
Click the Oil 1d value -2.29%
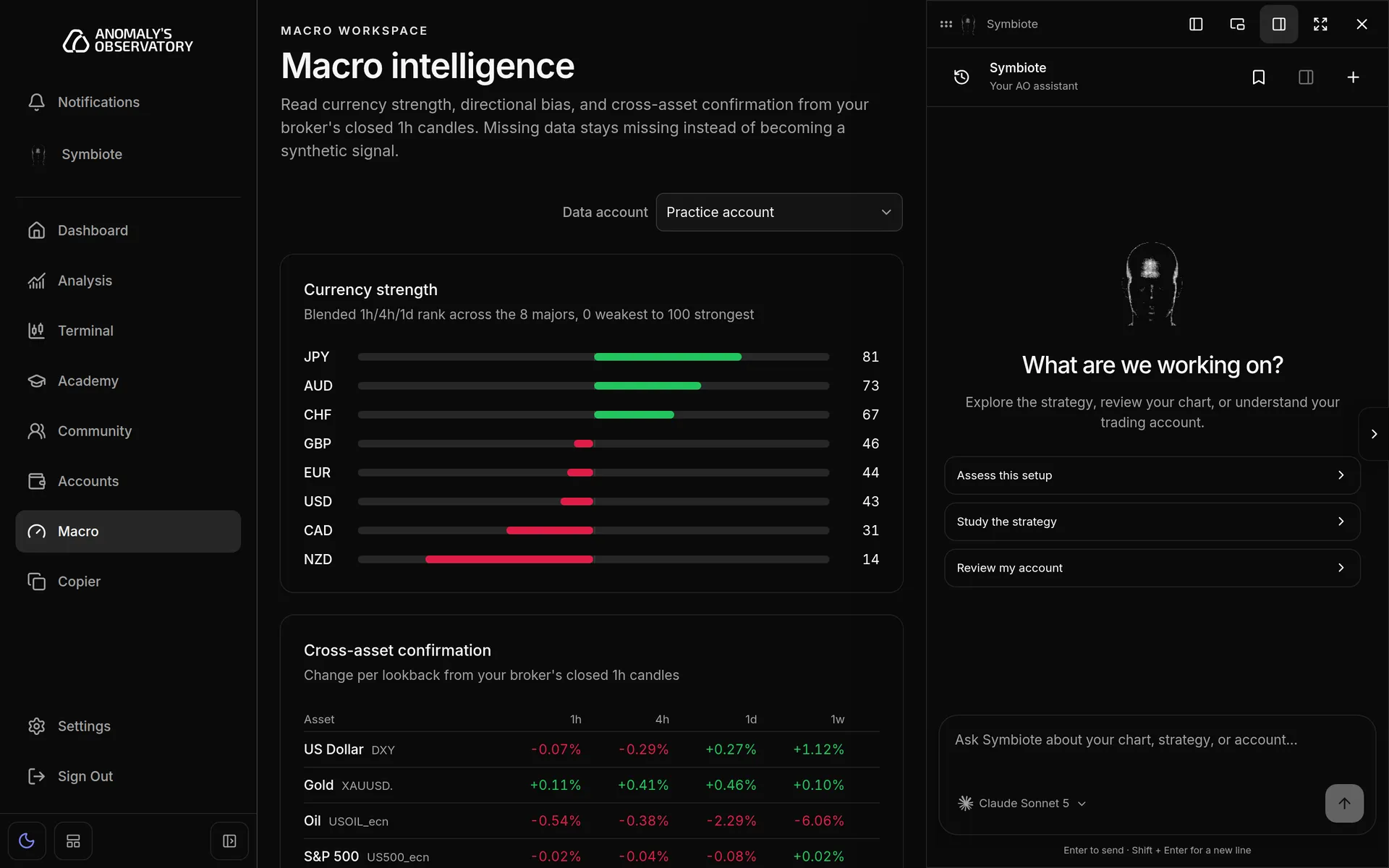[731, 821]
